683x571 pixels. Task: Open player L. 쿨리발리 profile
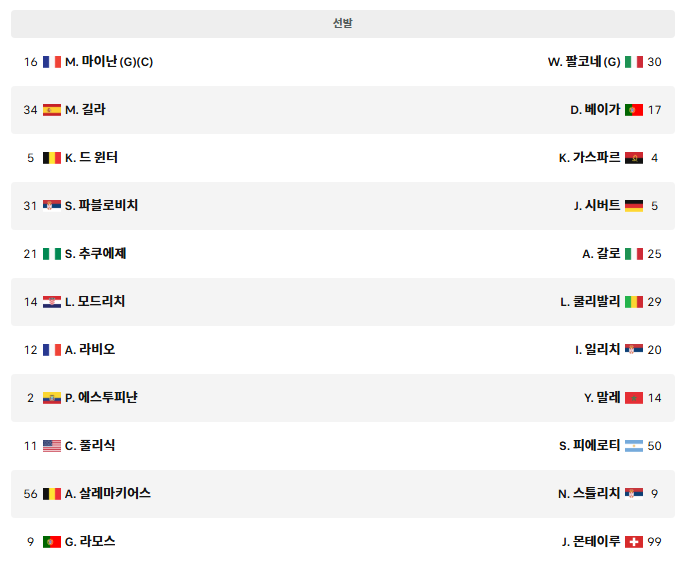tap(590, 302)
